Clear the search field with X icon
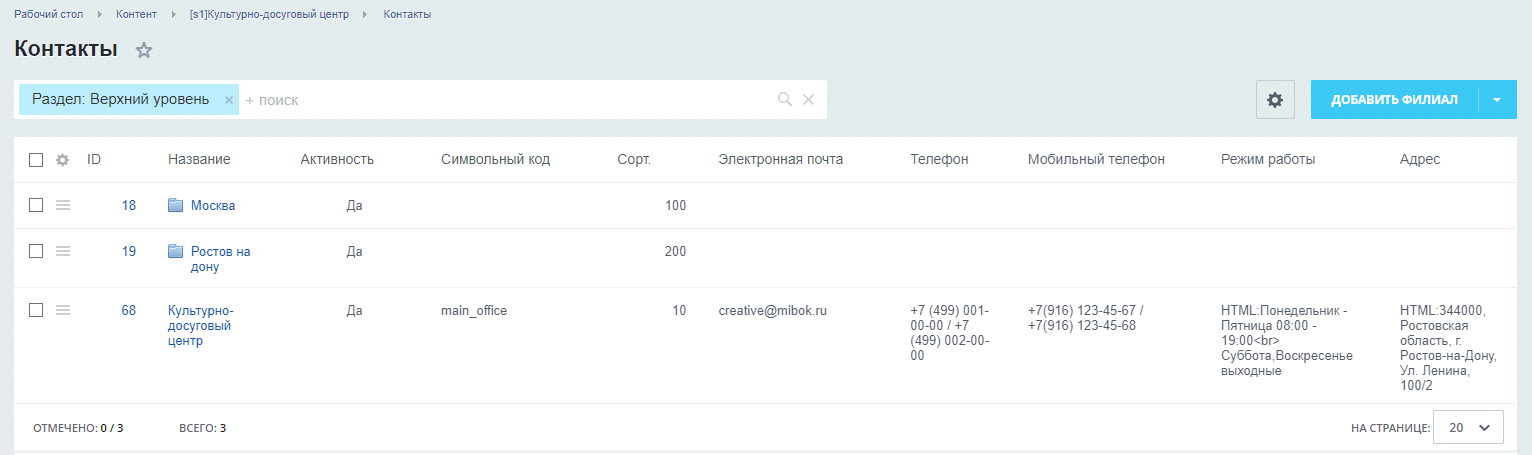Image resolution: width=1532 pixels, height=455 pixels. click(809, 99)
